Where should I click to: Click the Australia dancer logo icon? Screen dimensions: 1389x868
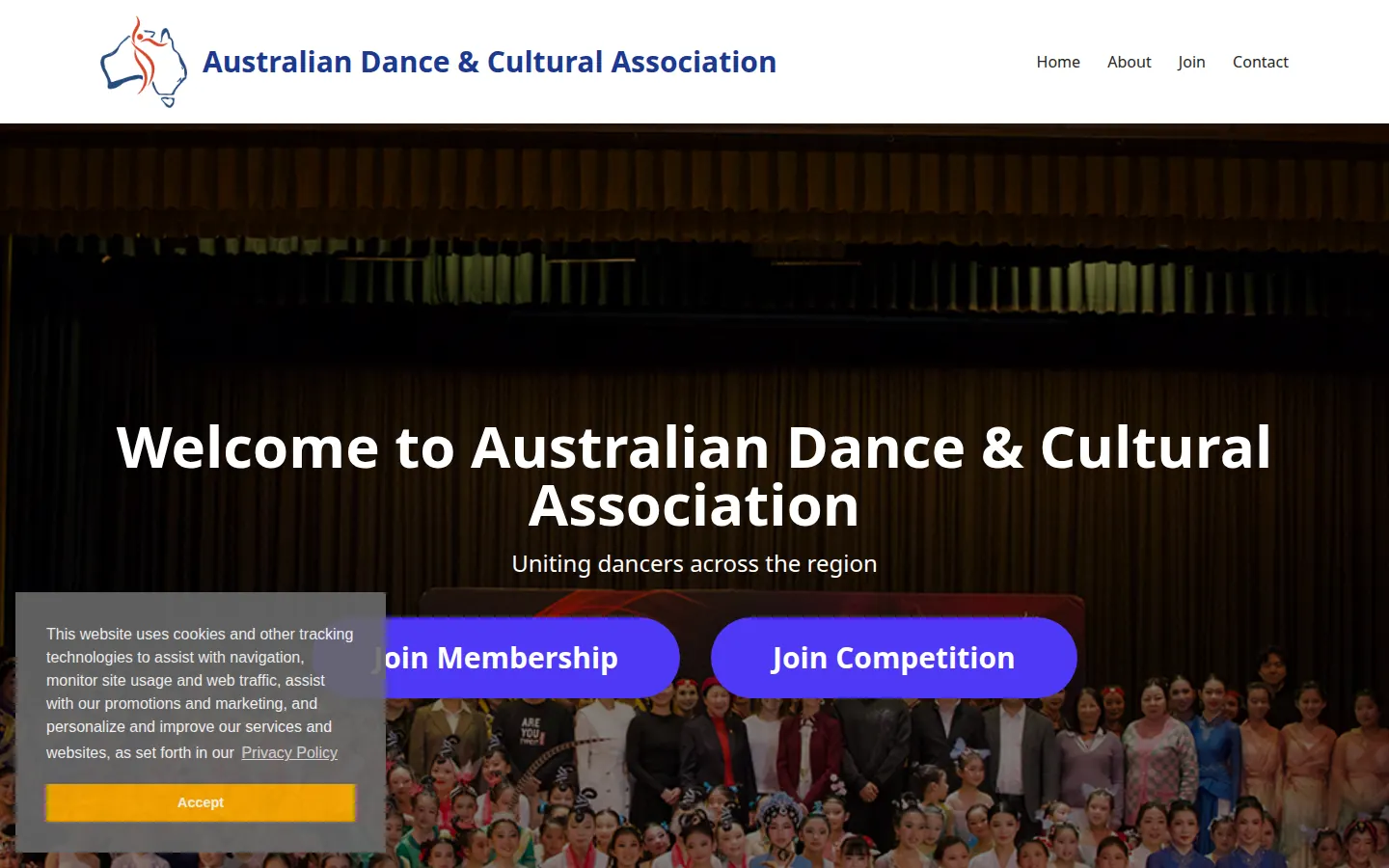pyautogui.click(x=144, y=62)
